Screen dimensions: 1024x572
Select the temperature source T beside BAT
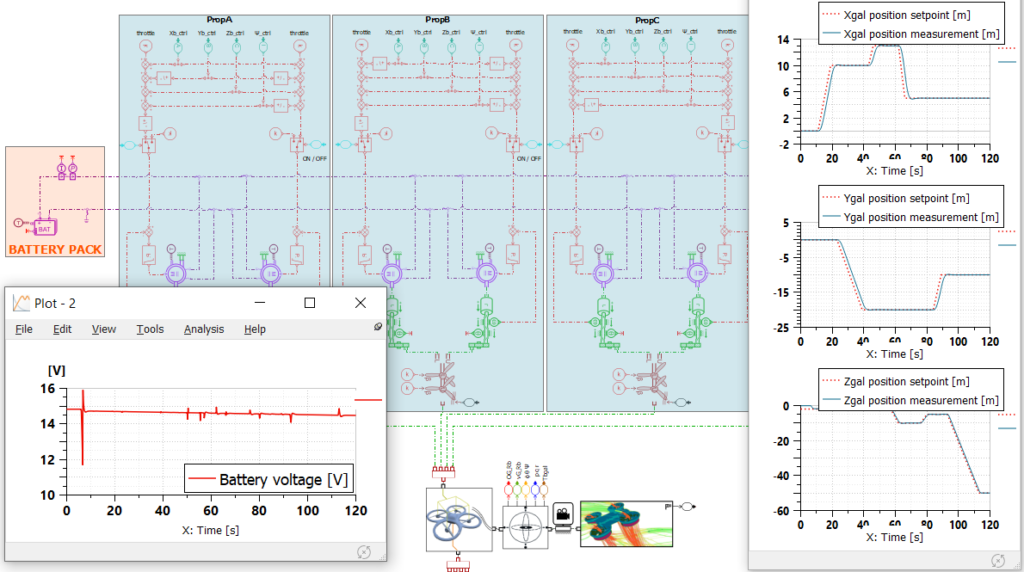(18, 223)
